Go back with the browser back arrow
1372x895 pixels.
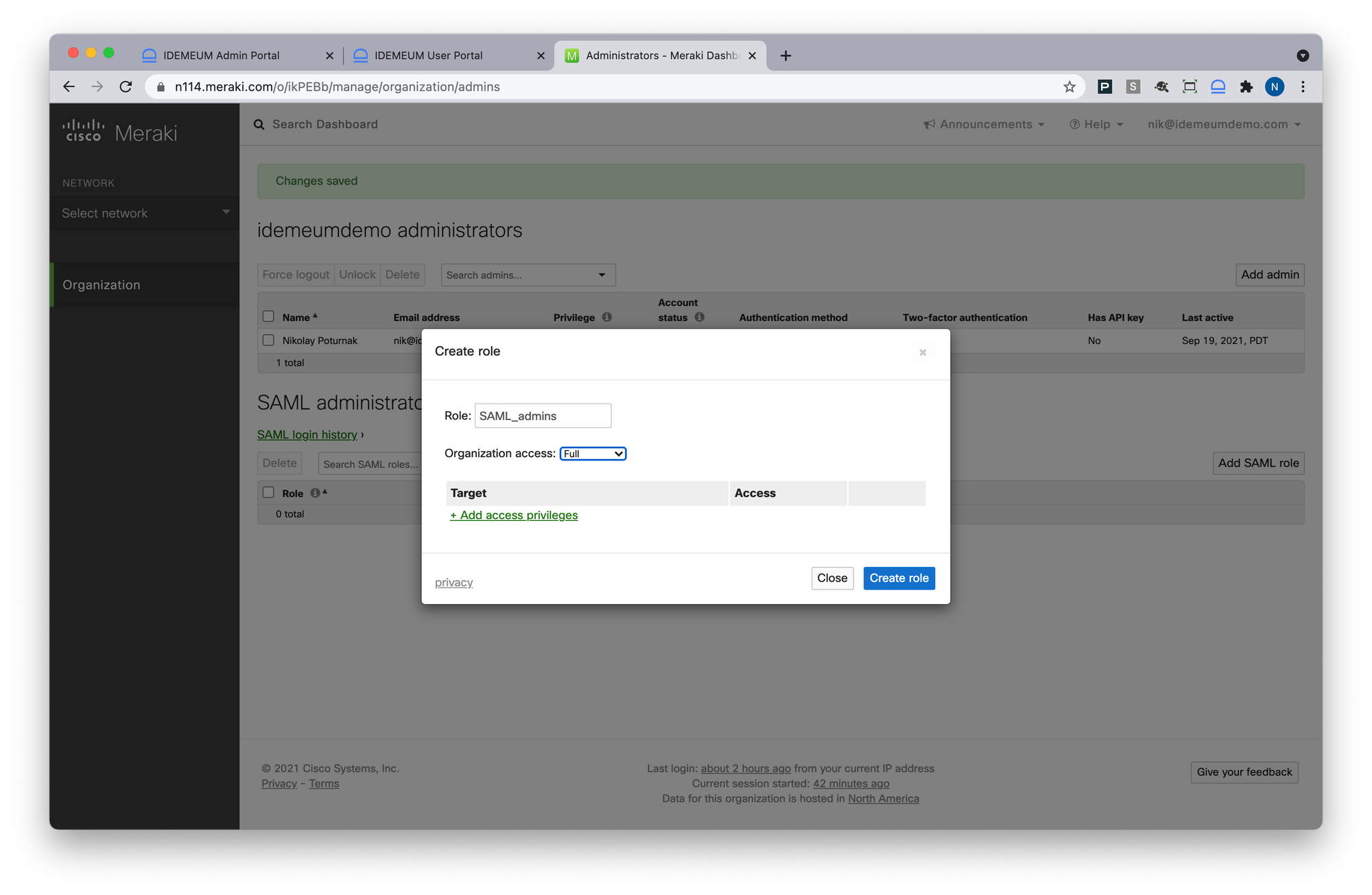(x=69, y=86)
